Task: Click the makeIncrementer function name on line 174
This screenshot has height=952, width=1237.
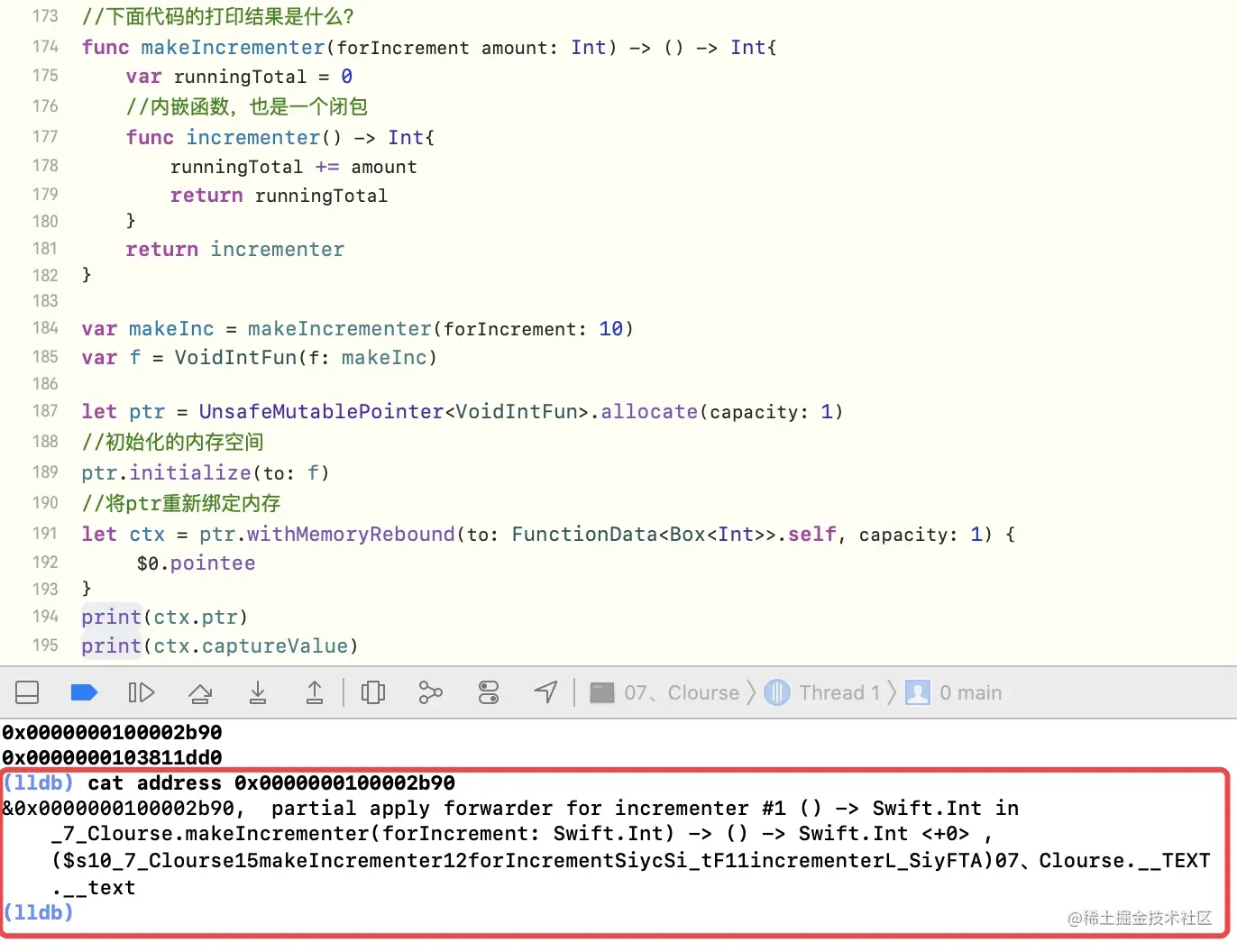Action: [x=233, y=47]
